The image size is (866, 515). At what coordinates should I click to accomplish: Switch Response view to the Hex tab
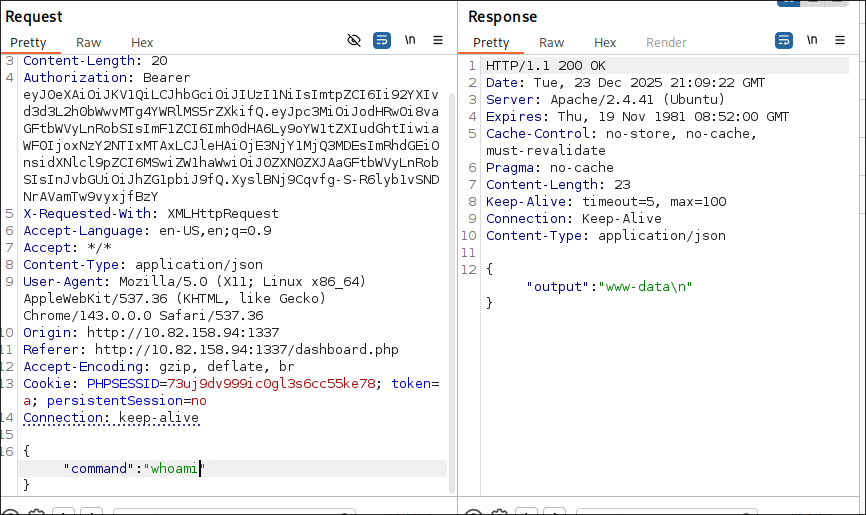pos(605,43)
